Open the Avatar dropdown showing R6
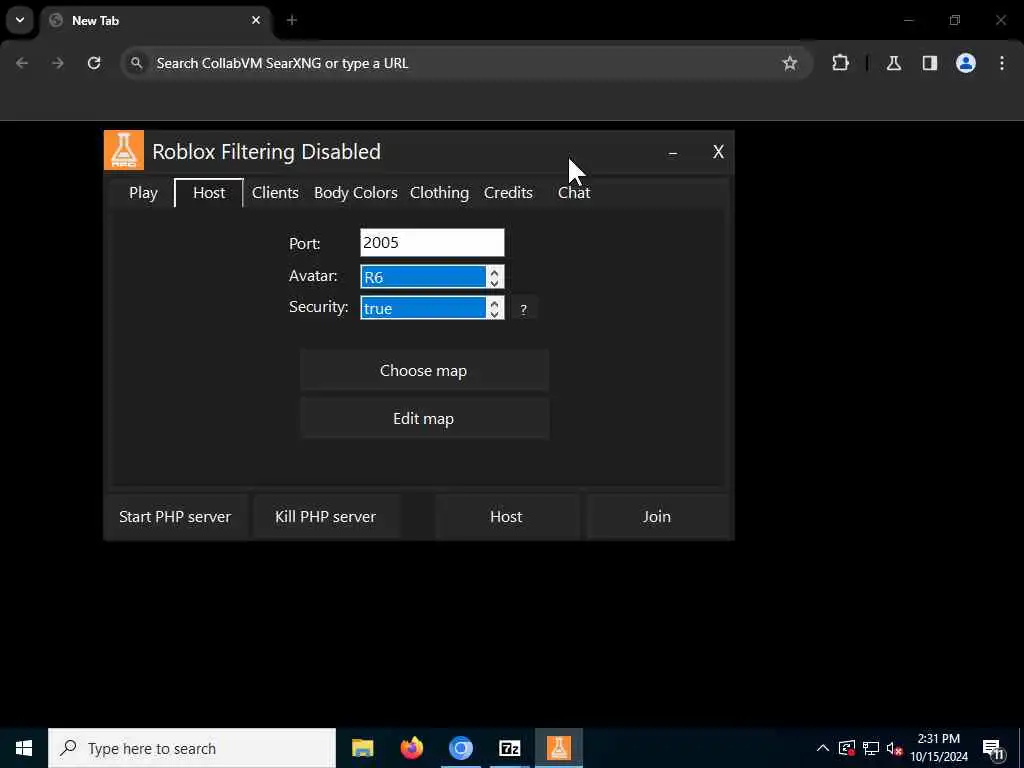The width and height of the screenshot is (1024, 768). coord(423,276)
